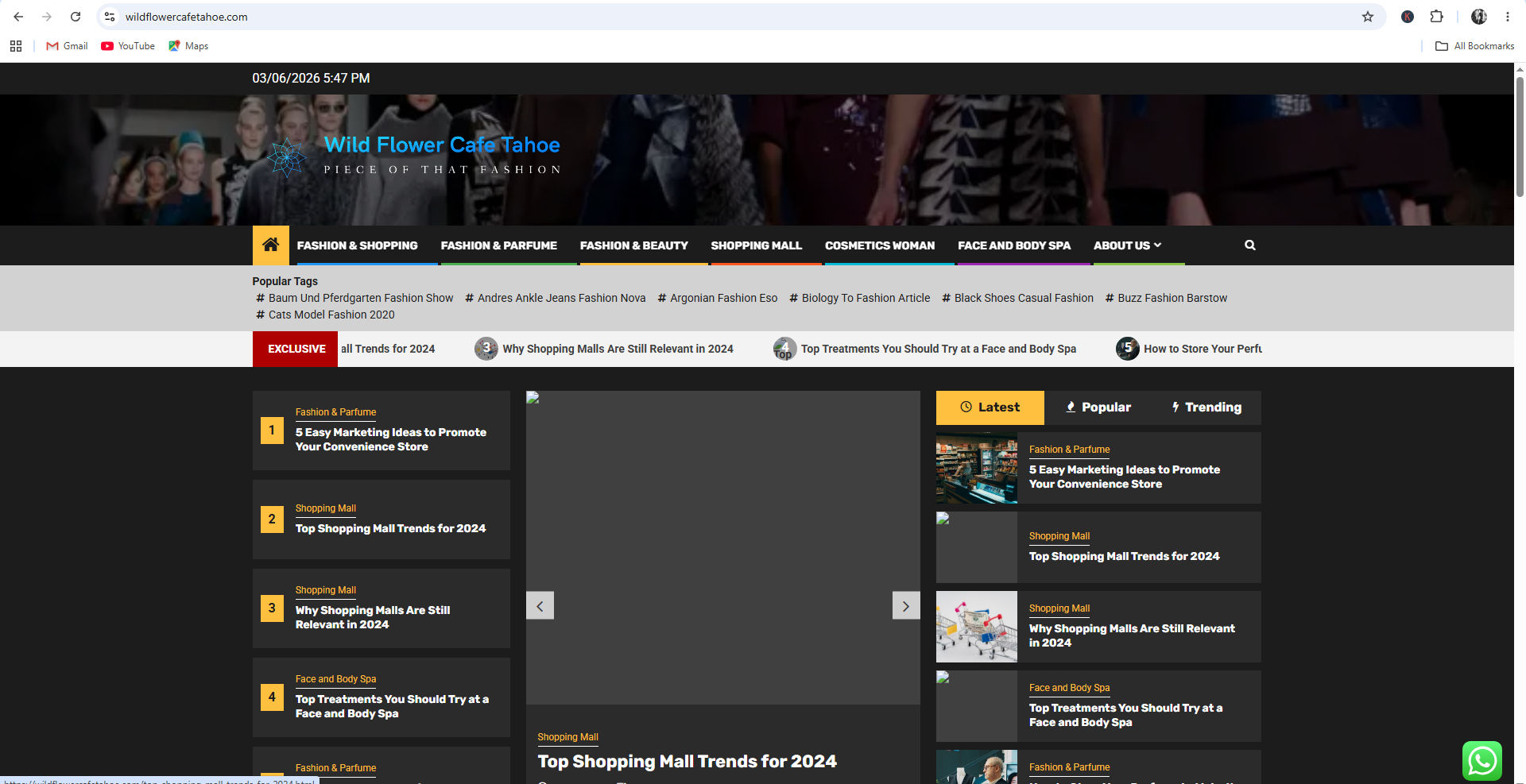Open convenience store thumbnail in Latest list

click(977, 468)
